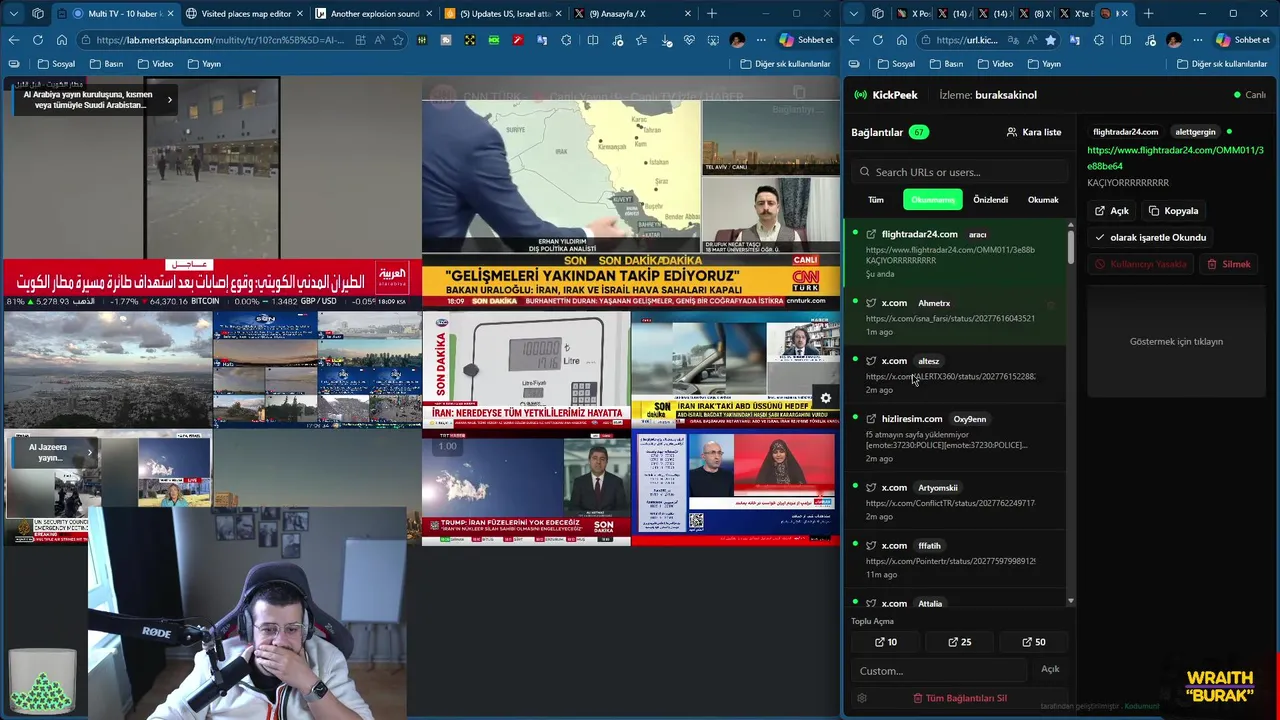Click the Kopyala copy button
This screenshot has height=720, width=1280.
pos(1174,211)
